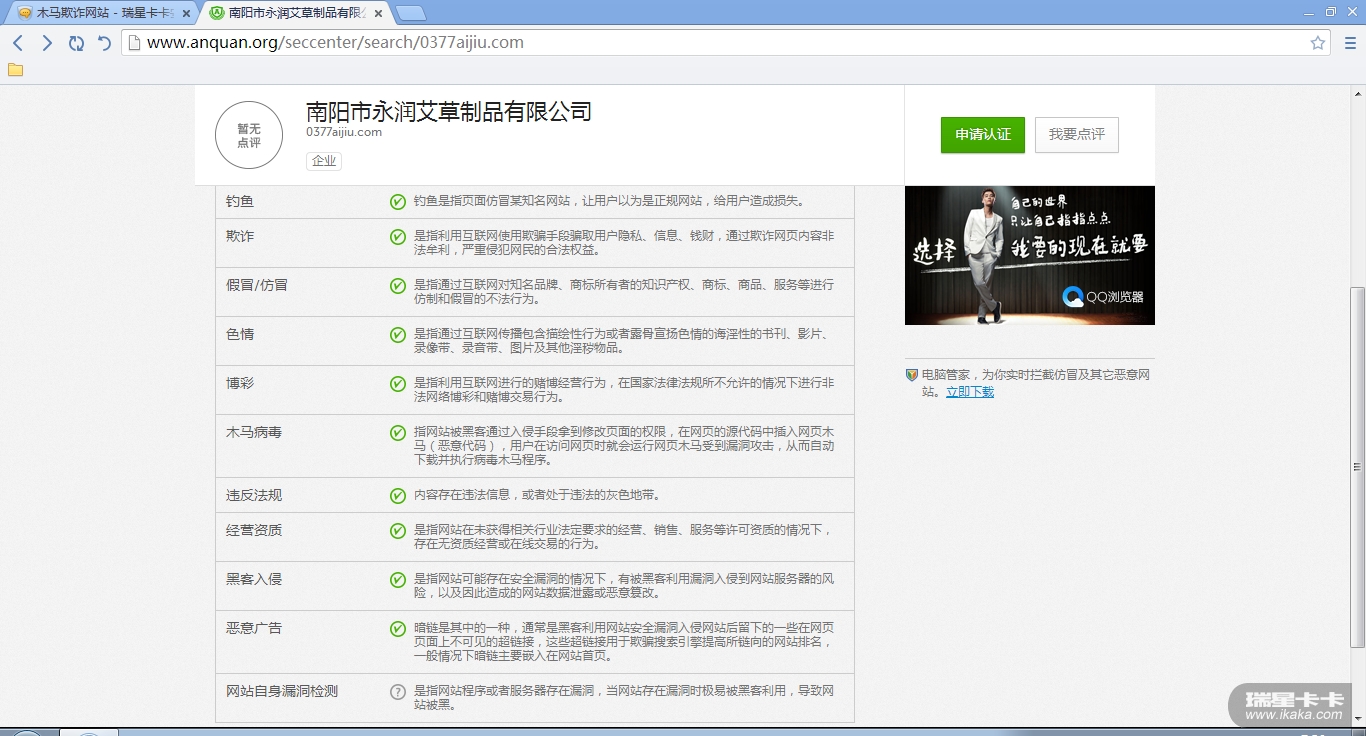Close the 木马欺诈网站 tab
The image size is (1366, 736).
click(186, 13)
